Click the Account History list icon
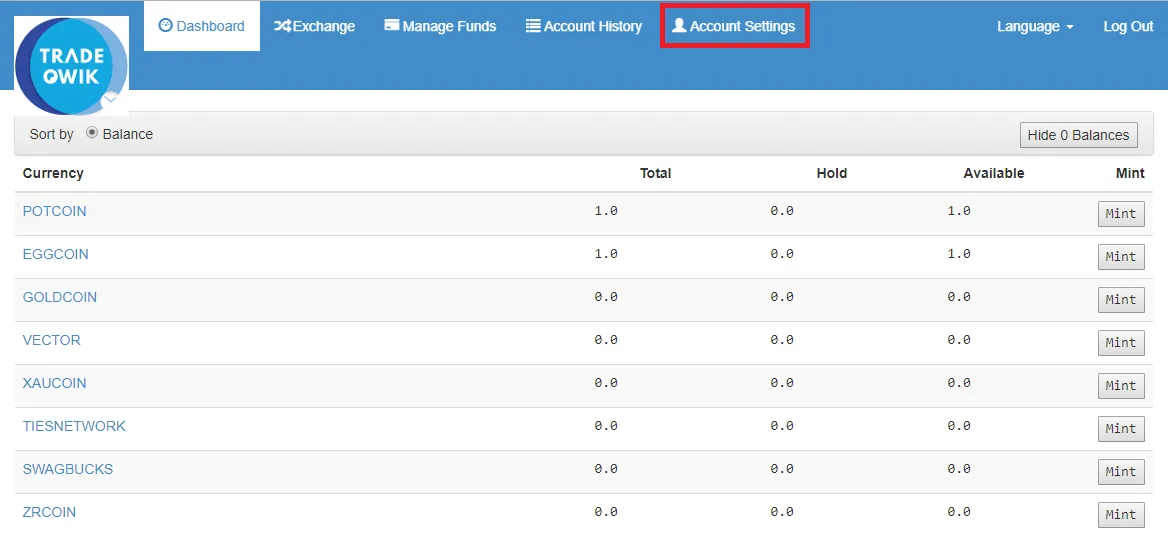1168x536 pixels. [x=533, y=26]
